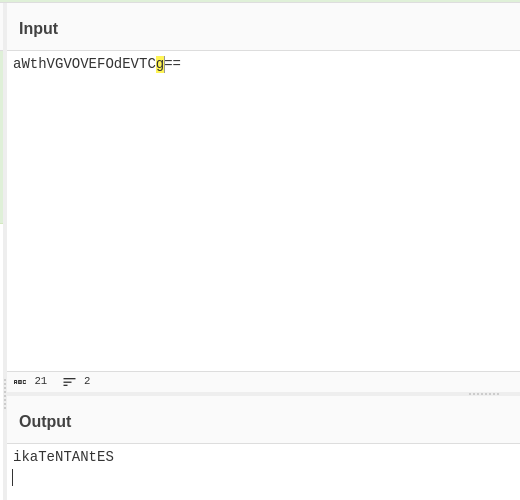
Task: Click the Input pane title
Action: [39, 28]
